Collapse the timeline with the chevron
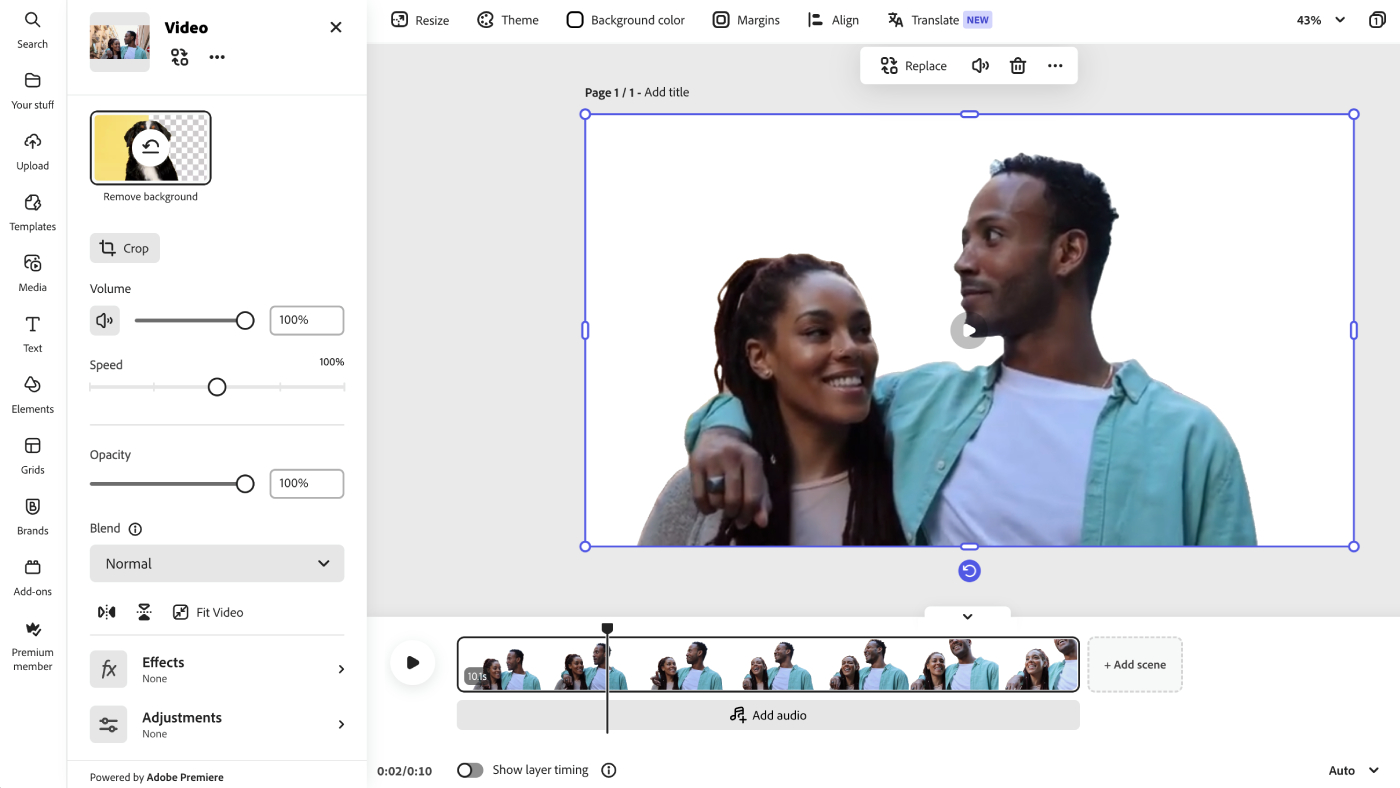This screenshot has height=788, width=1400. (967, 616)
